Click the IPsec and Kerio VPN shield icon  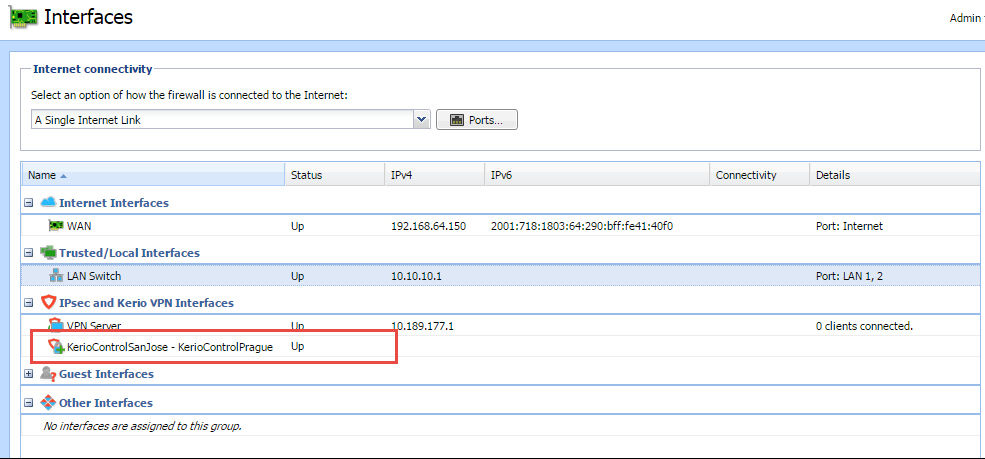(48, 303)
